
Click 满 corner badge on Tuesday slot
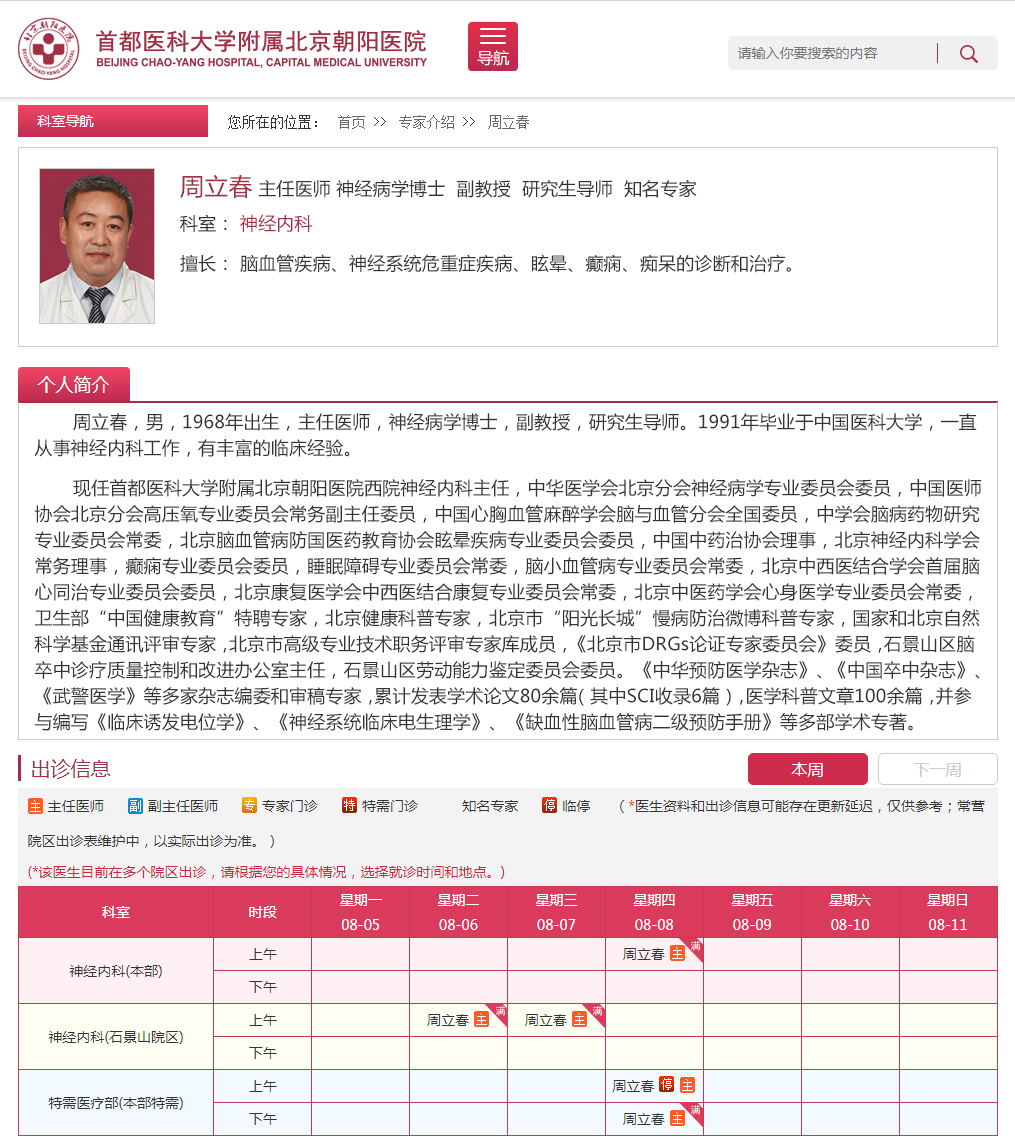(498, 1012)
